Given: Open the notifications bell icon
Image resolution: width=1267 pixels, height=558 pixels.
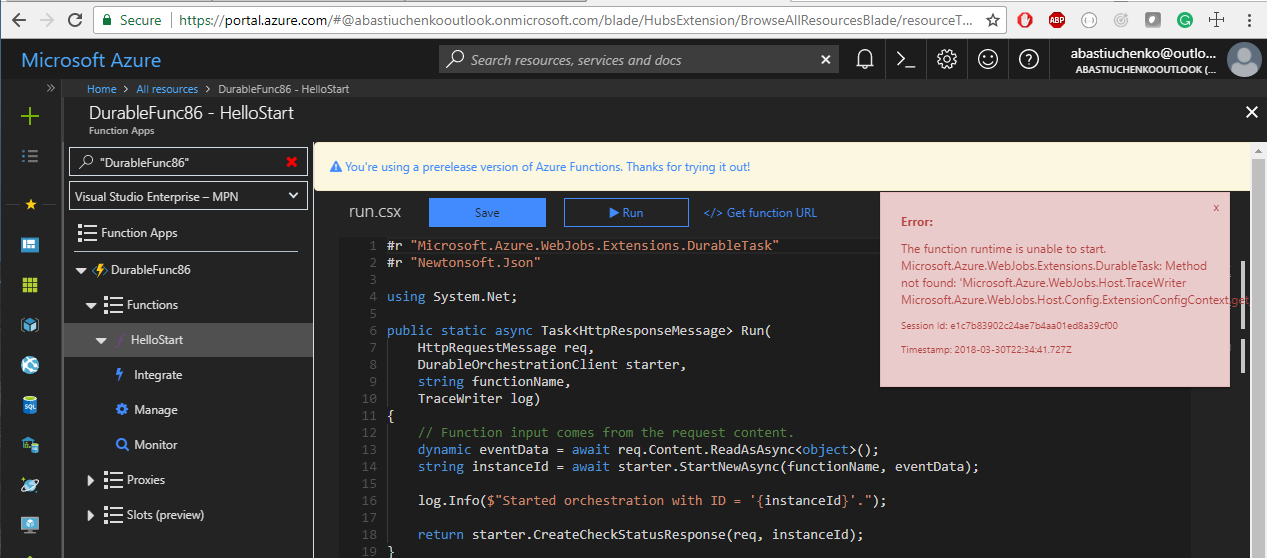Looking at the screenshot, I should click(x=865, y=59).
